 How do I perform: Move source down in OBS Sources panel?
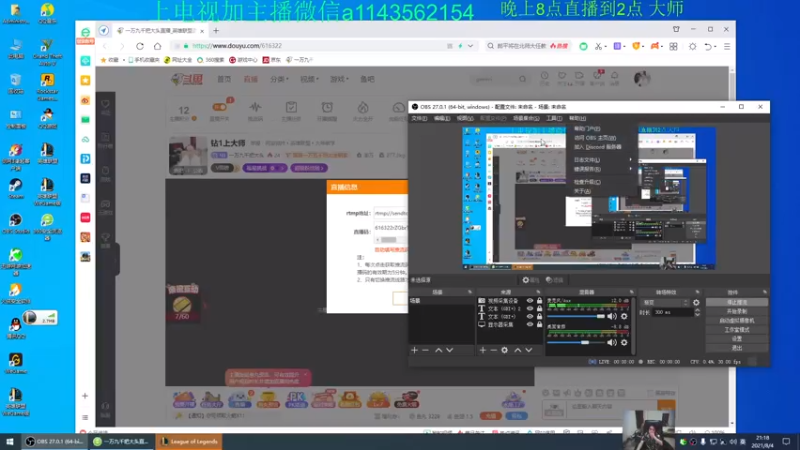click(x=529, y=350)
